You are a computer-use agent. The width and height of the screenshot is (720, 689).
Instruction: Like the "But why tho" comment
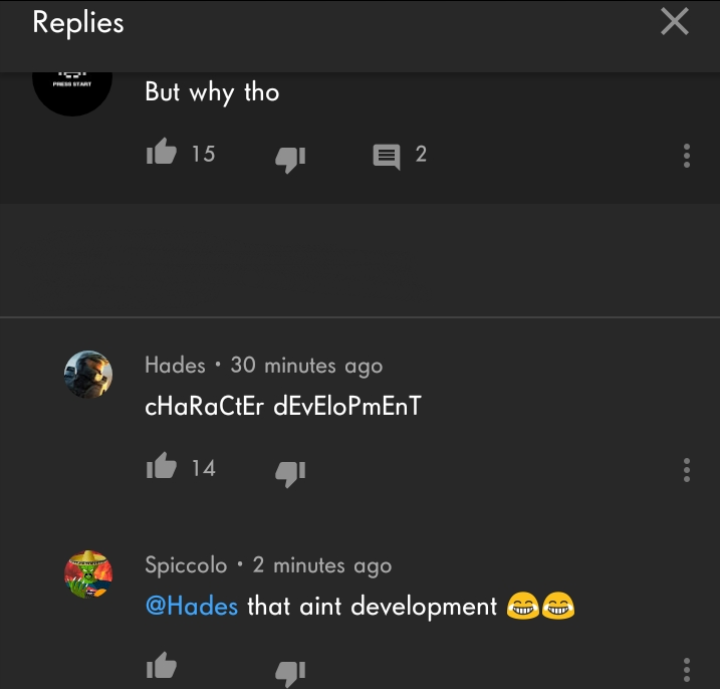[161, 152]
